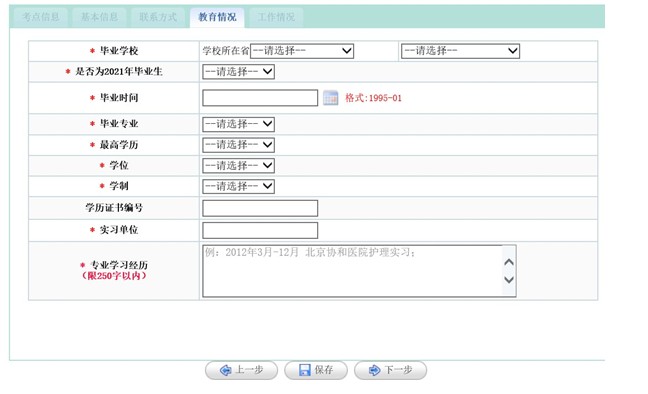Switch to the 工作情况 tab
648x394 pixels.
pyautogui.click(x=276, y=17)
